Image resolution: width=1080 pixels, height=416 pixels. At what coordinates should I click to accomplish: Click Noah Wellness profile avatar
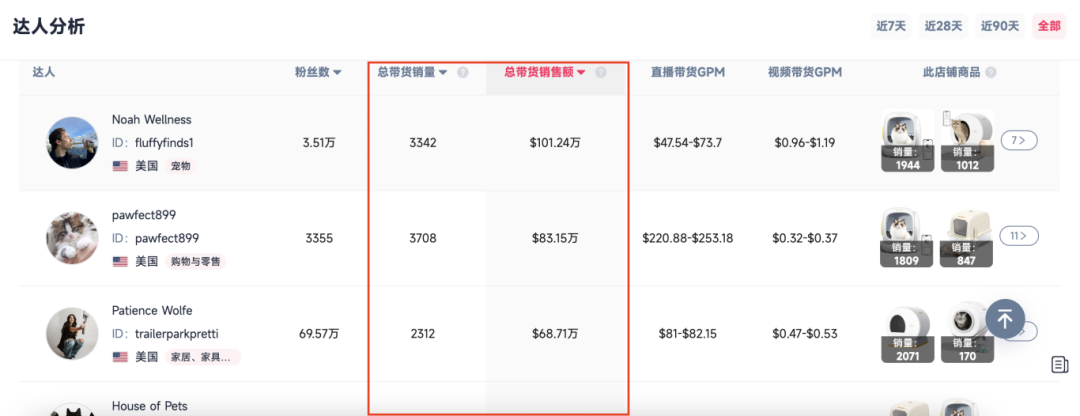point(72,143)
